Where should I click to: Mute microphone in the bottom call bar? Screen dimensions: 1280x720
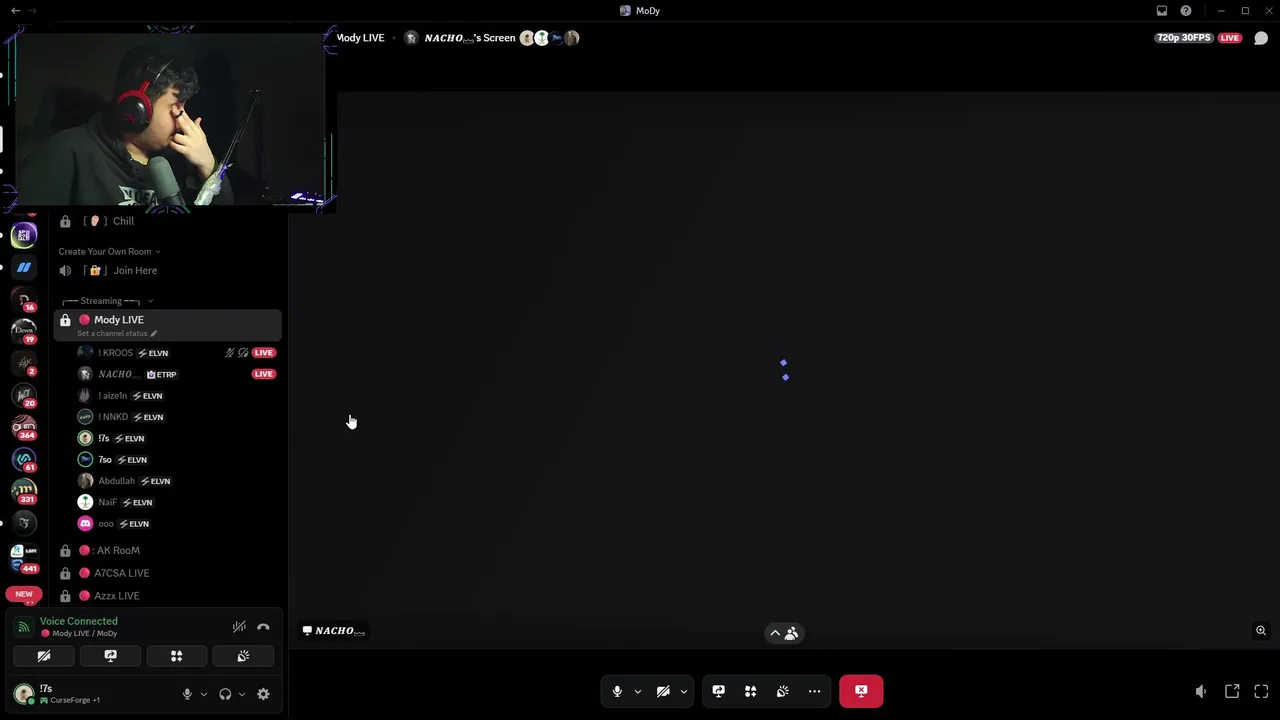pos(617,691)
